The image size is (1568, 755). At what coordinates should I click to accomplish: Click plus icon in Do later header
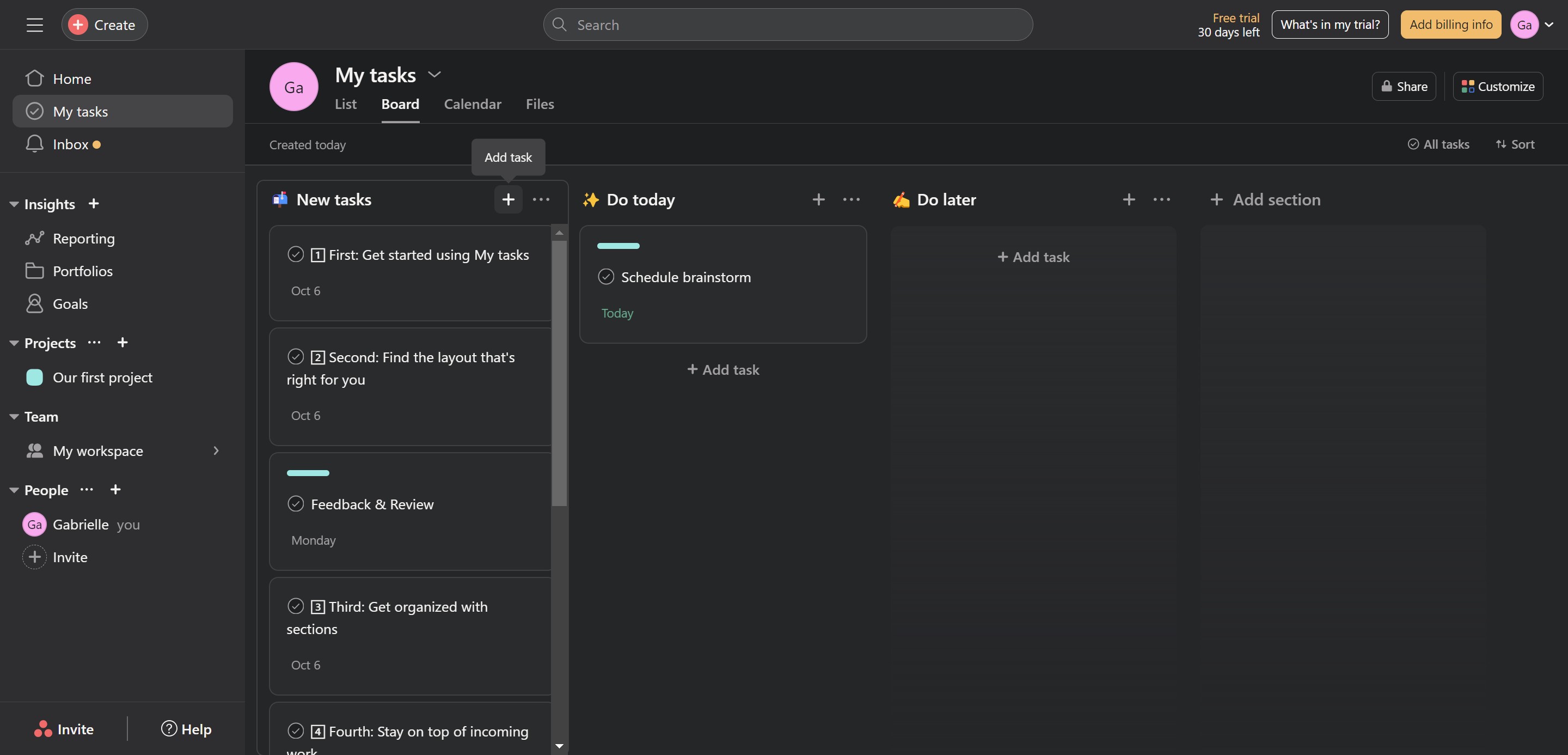[x=1129, y=200]
